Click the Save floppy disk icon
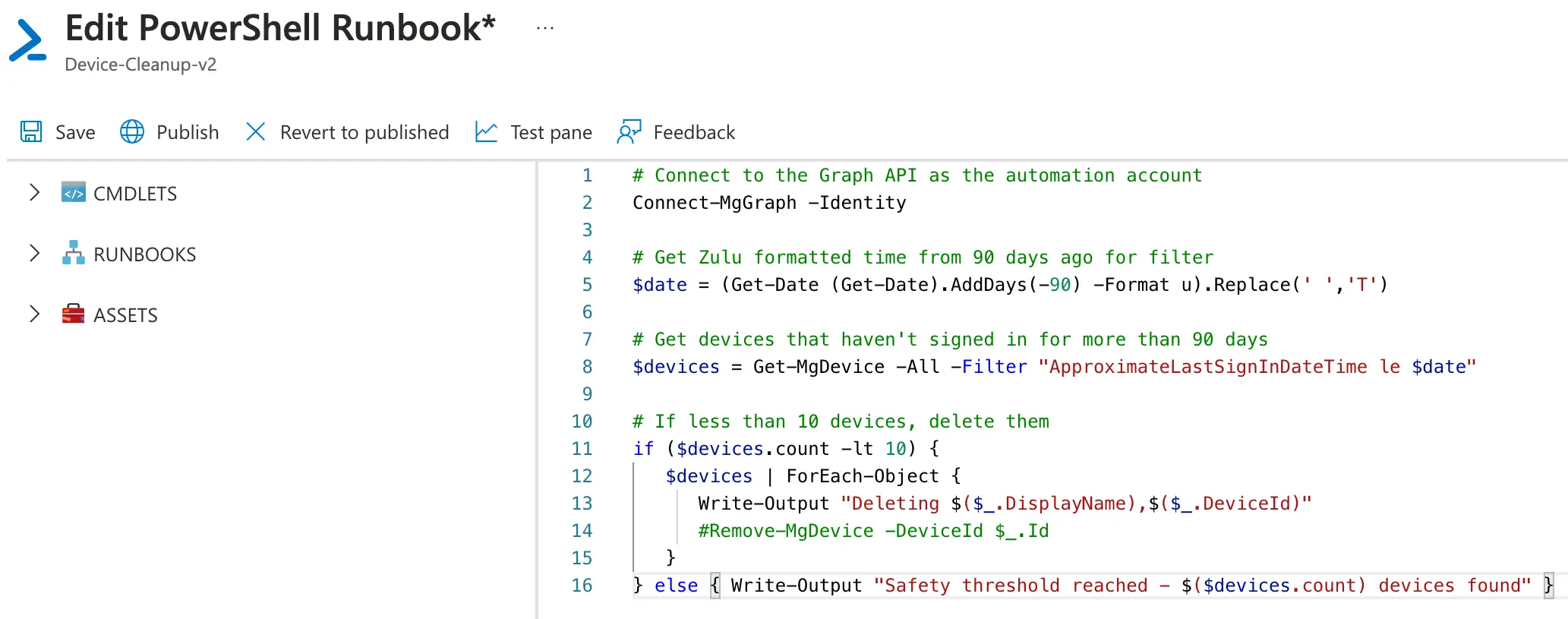 pyautogui.click(x=31, y=132)
